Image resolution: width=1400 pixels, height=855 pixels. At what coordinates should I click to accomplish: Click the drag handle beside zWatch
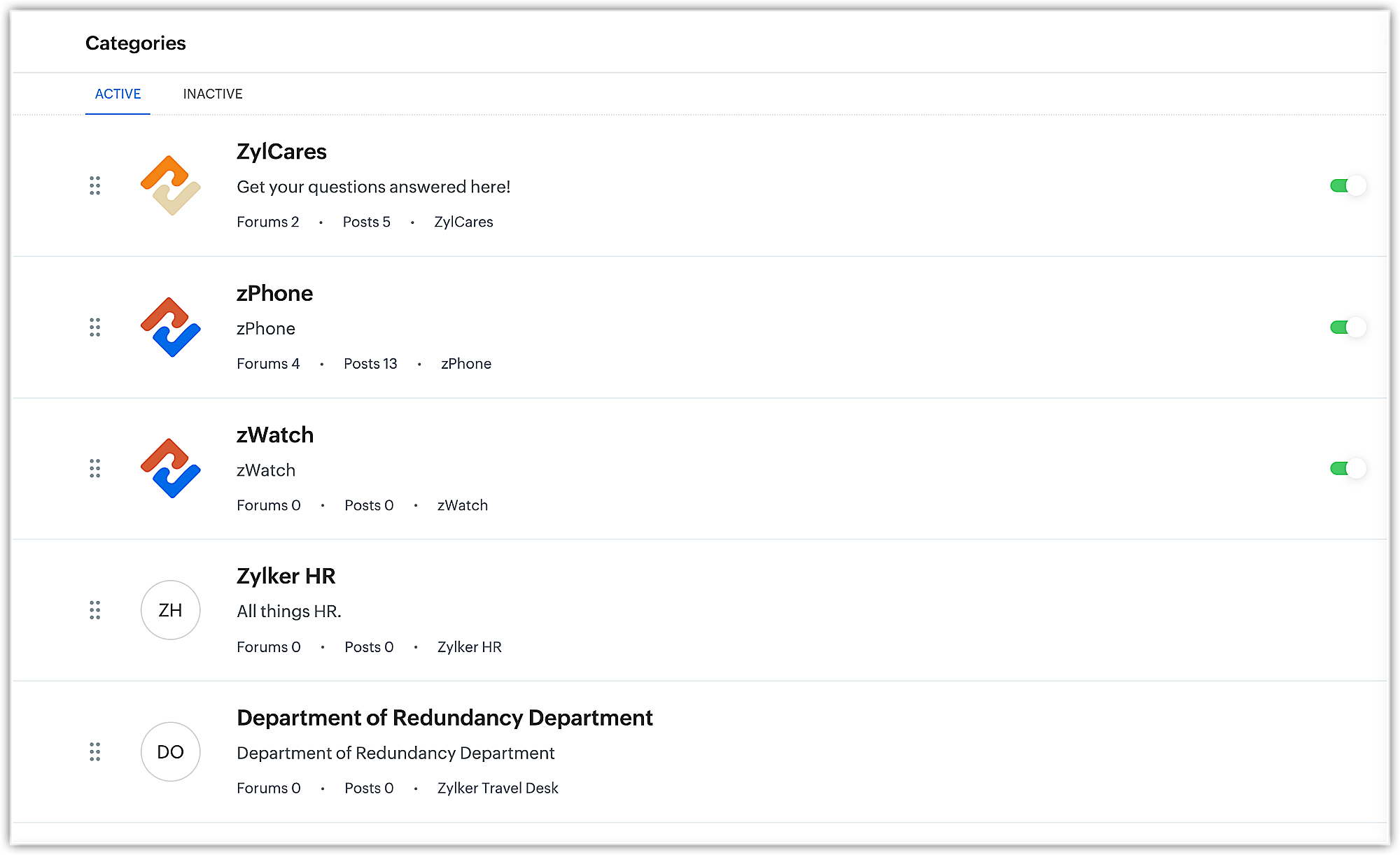(x=95, y=468)
